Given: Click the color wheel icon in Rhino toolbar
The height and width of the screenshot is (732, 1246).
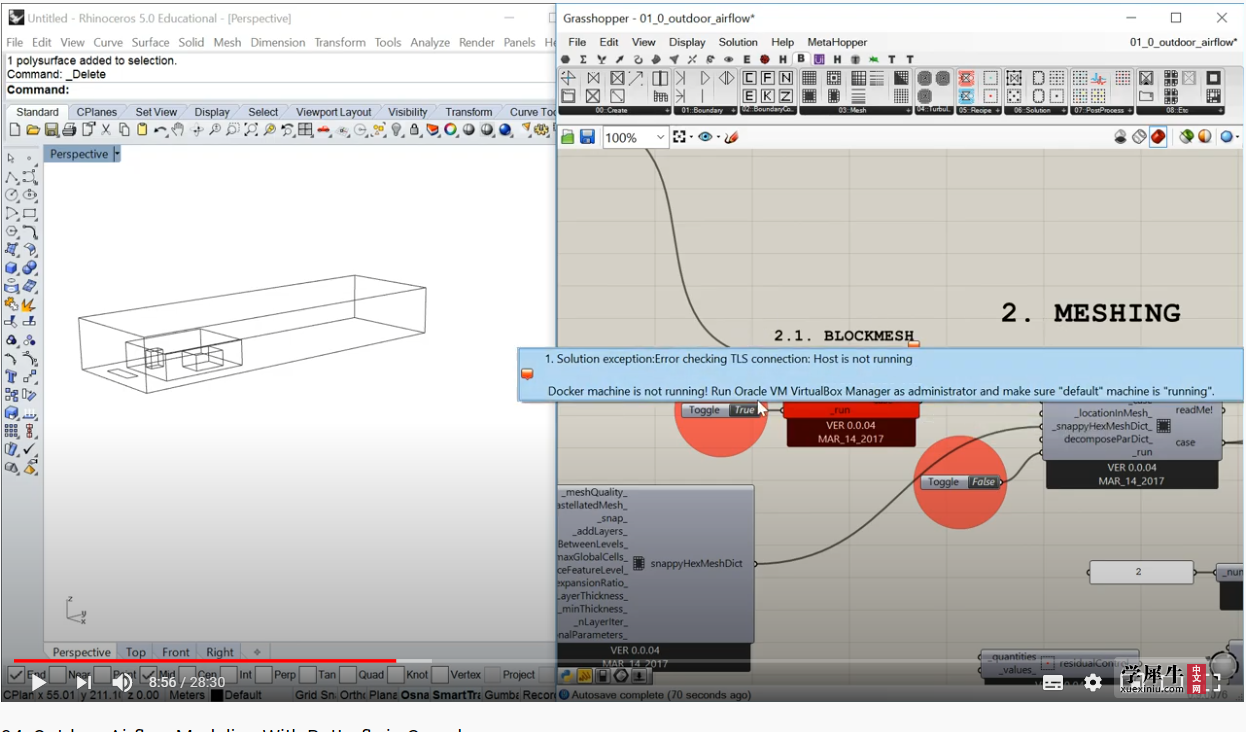Looking at the screenshot, I should point(452,130).
